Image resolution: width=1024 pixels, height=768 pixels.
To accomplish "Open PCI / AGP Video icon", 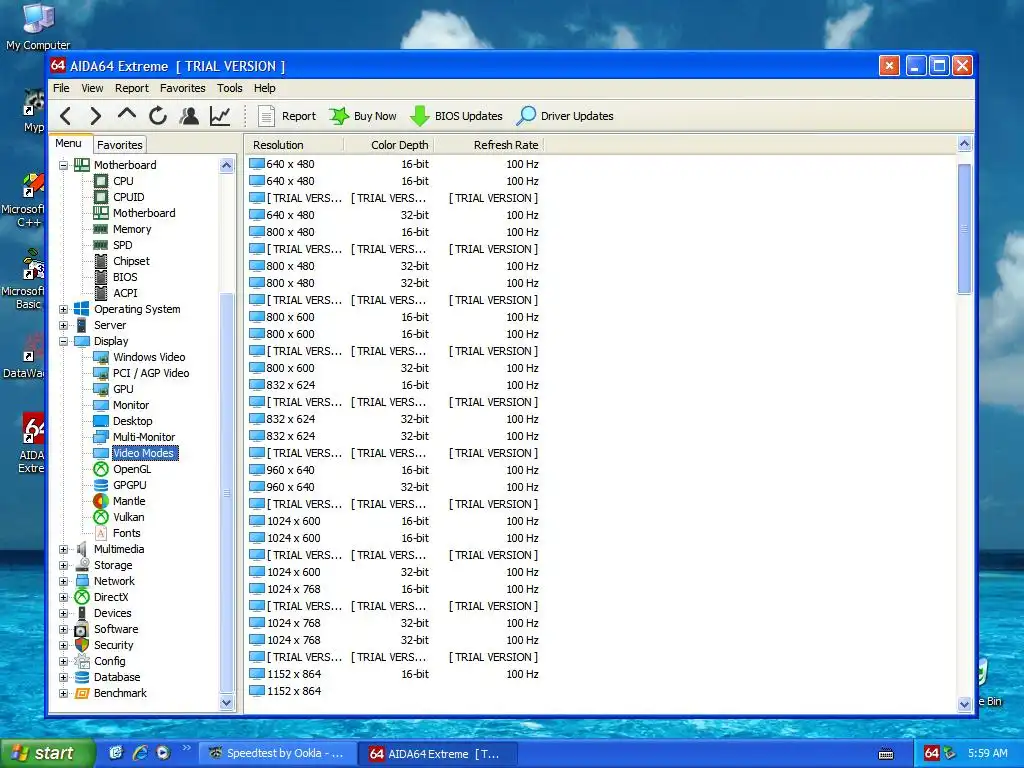I will pyautogui.click(x=101, y=374).
